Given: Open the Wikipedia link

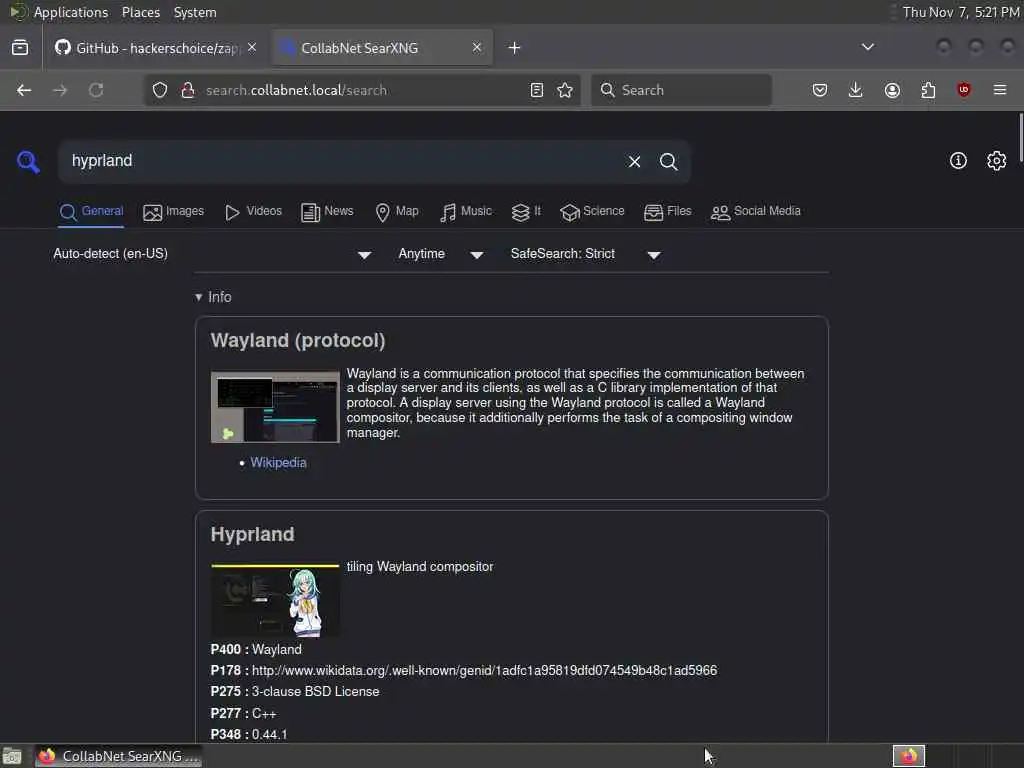Looking at the screenshot, I should [x=278, y=462].
